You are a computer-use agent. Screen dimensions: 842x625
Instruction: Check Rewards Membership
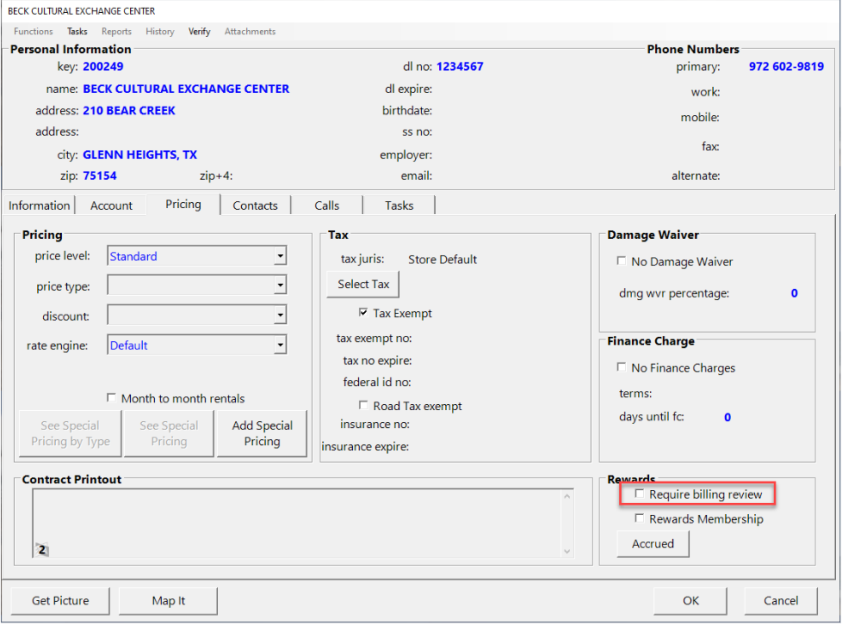pyautogui.click(x=639, y=518)
